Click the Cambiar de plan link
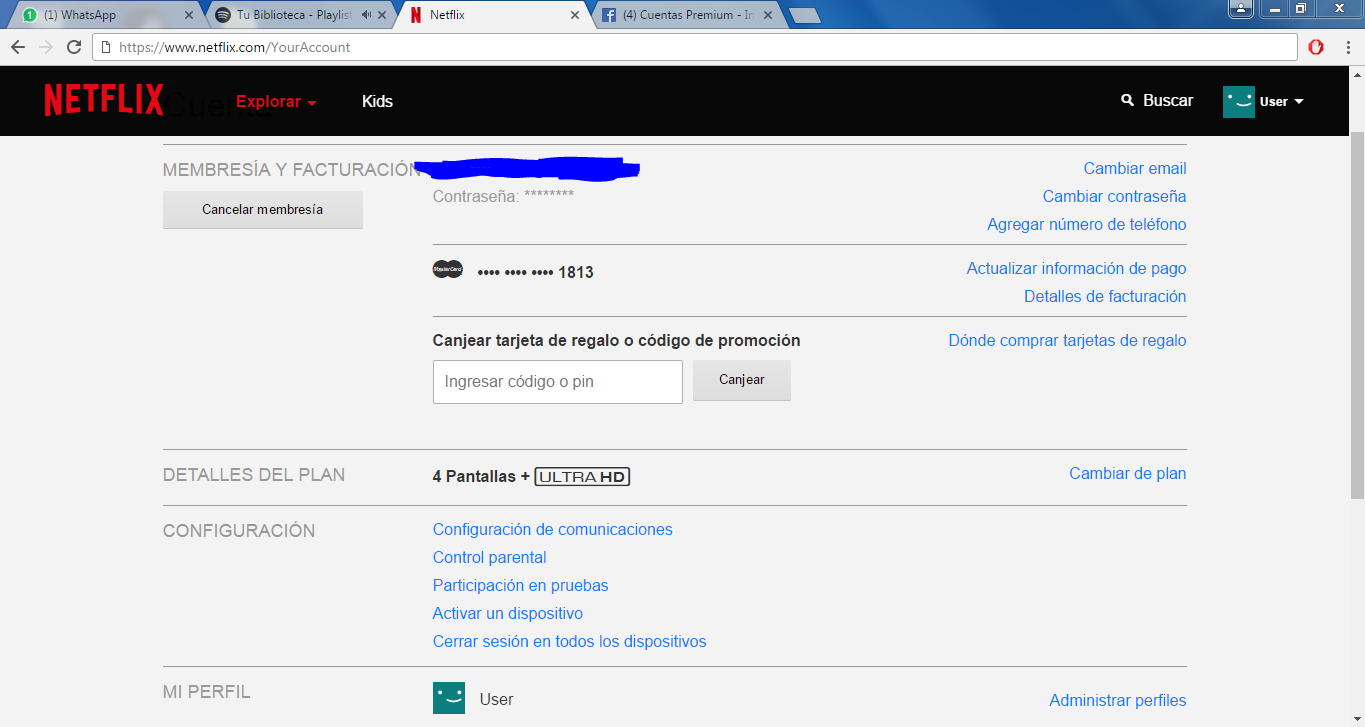Screen dimensions: 1365x727 [x=1128, y=474]
